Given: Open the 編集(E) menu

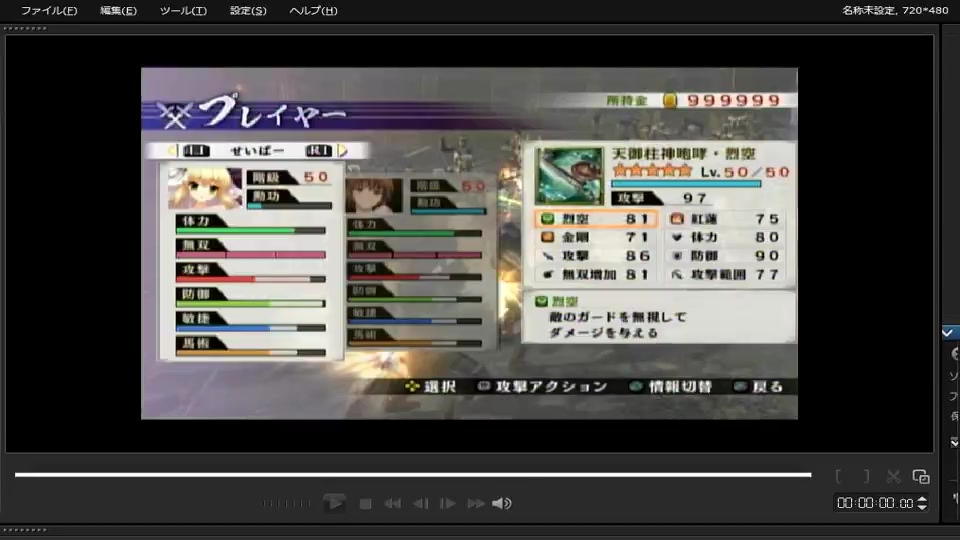Looking at the screenshot, I should (x=118, y=10).
